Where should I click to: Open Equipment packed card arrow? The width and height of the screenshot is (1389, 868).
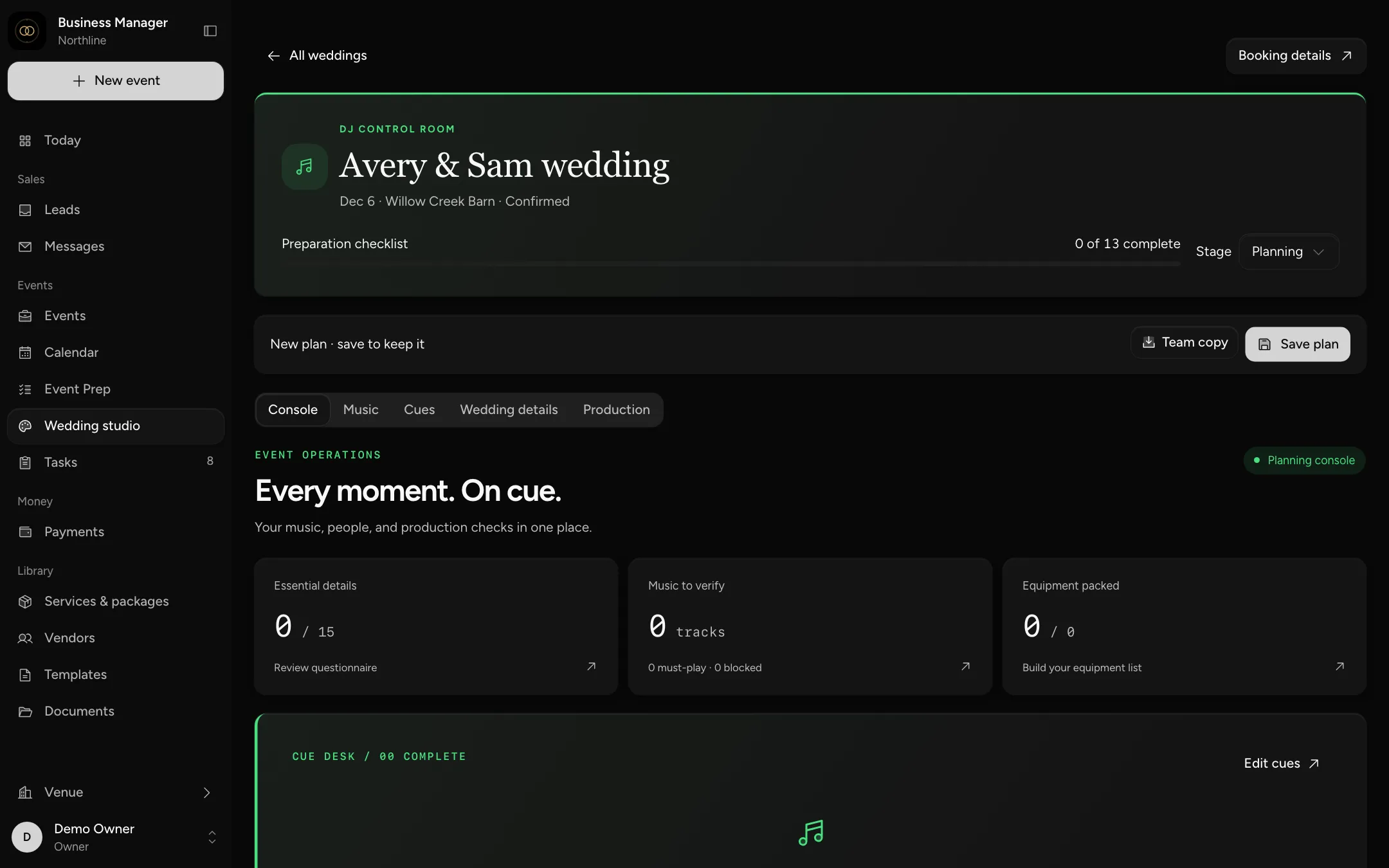[x=1339, y=667]
